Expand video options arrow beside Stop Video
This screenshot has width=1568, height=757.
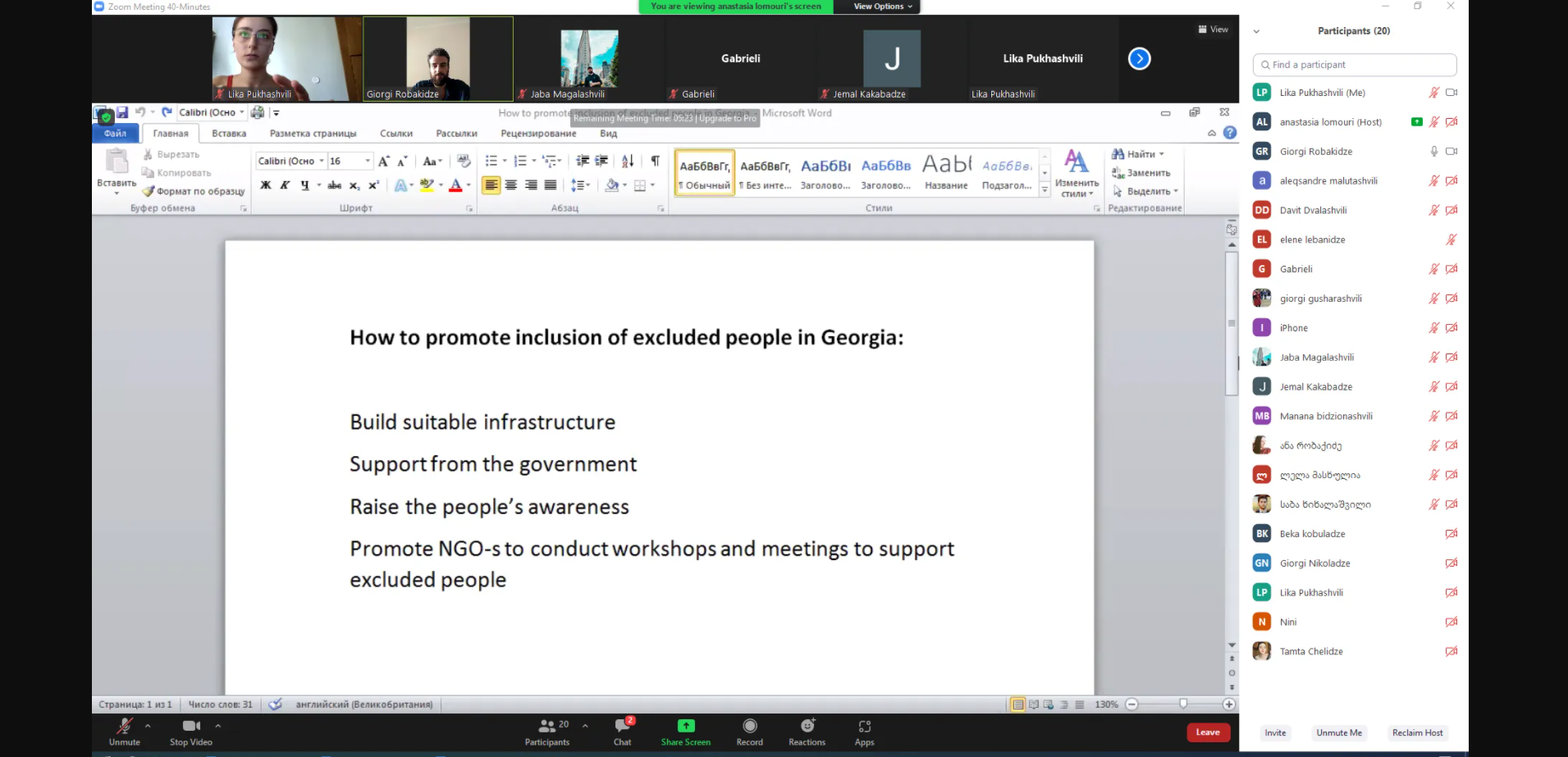pyautogui.click(x=217, y=726)
